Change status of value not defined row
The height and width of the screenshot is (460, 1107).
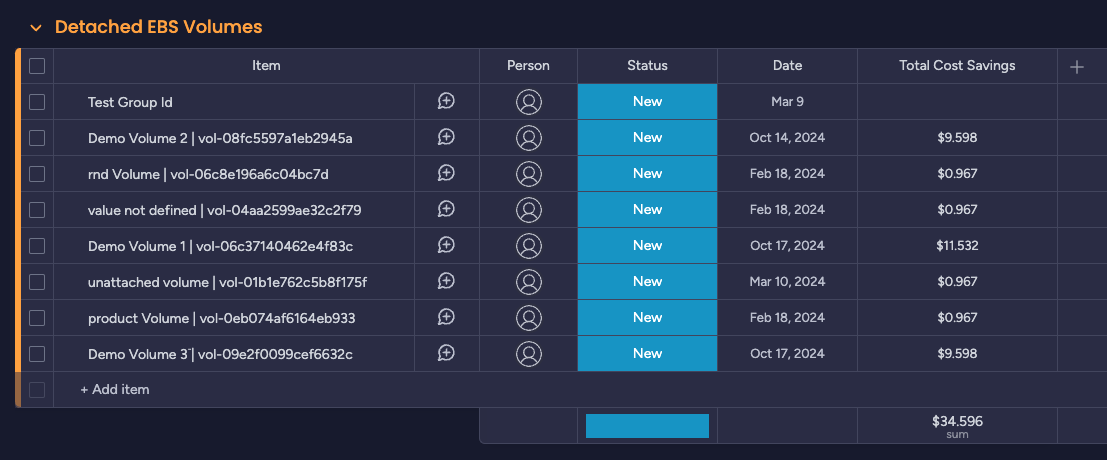point(647,210)
